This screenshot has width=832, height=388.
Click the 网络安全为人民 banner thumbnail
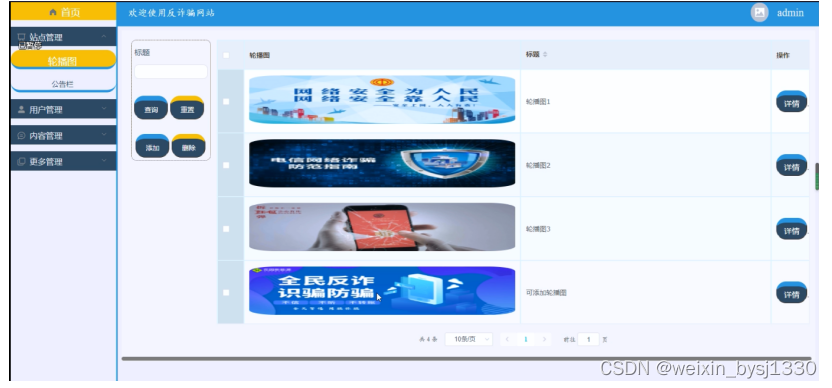click(x=382, y=100)
